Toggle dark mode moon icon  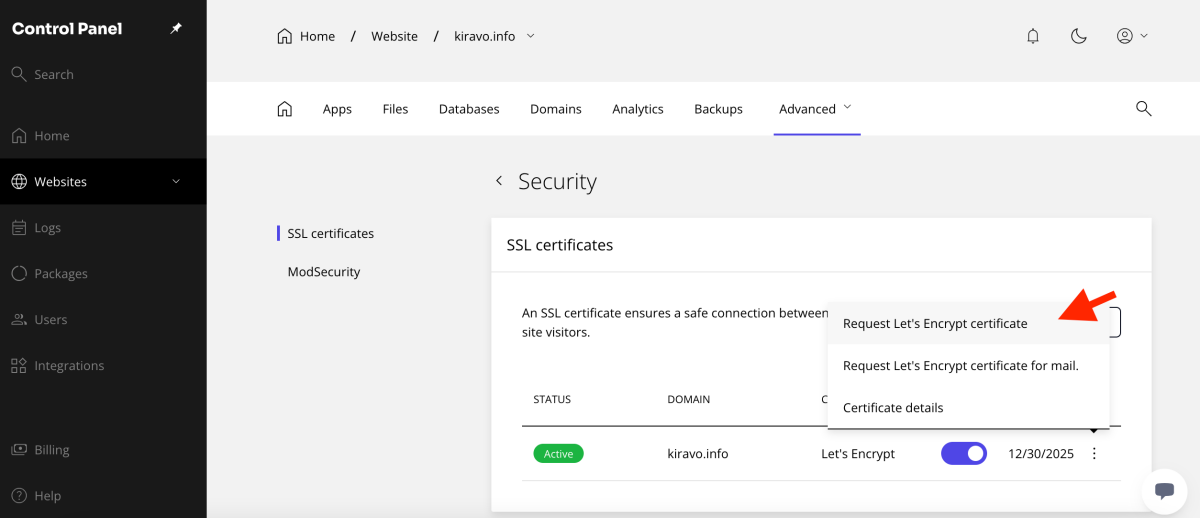[x=1078, y=36]
